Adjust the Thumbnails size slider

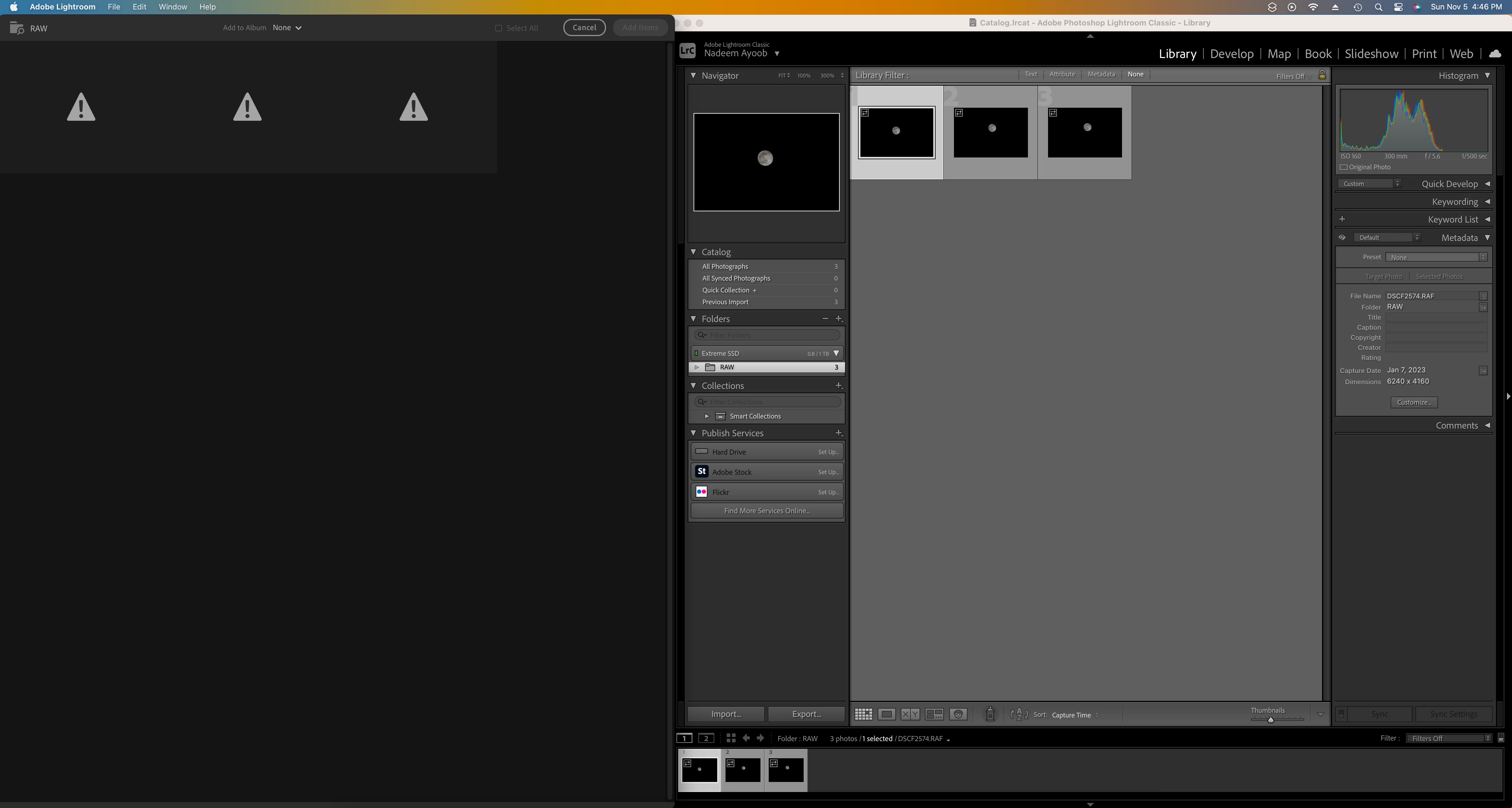point(1271,720)
